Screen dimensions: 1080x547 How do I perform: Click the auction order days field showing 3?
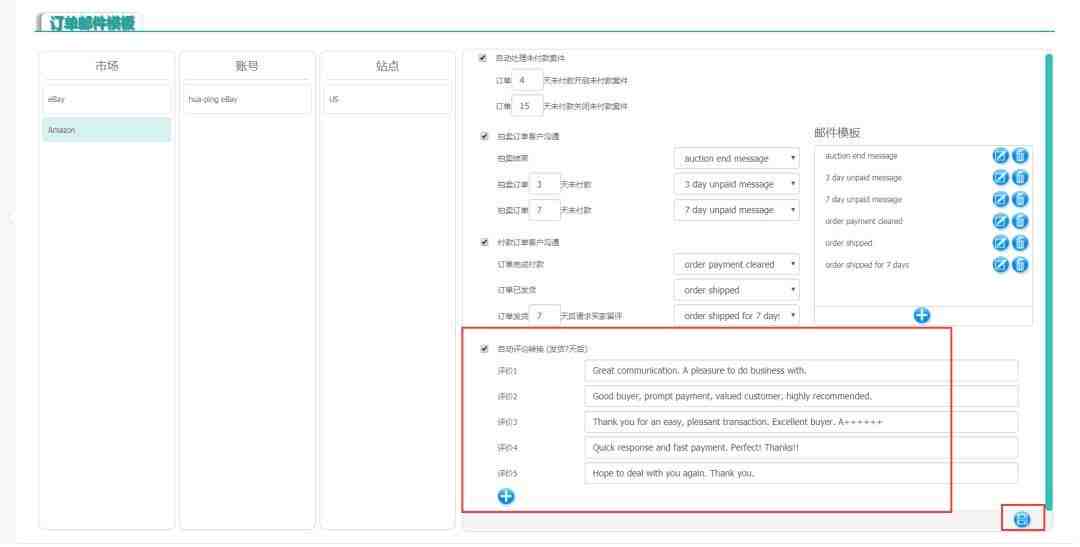point(544,185)
